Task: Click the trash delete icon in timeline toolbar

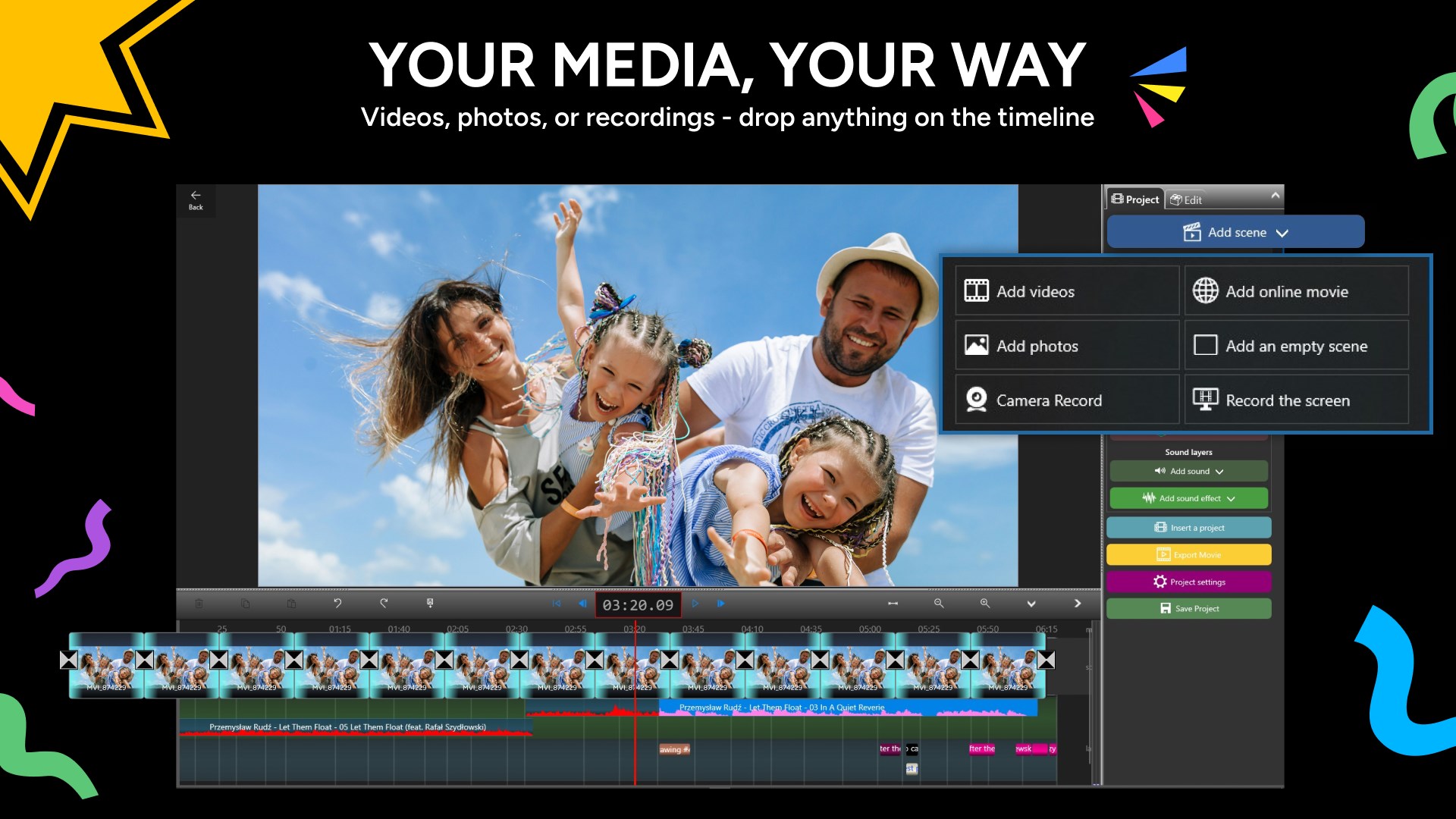Action: [199, 604]
